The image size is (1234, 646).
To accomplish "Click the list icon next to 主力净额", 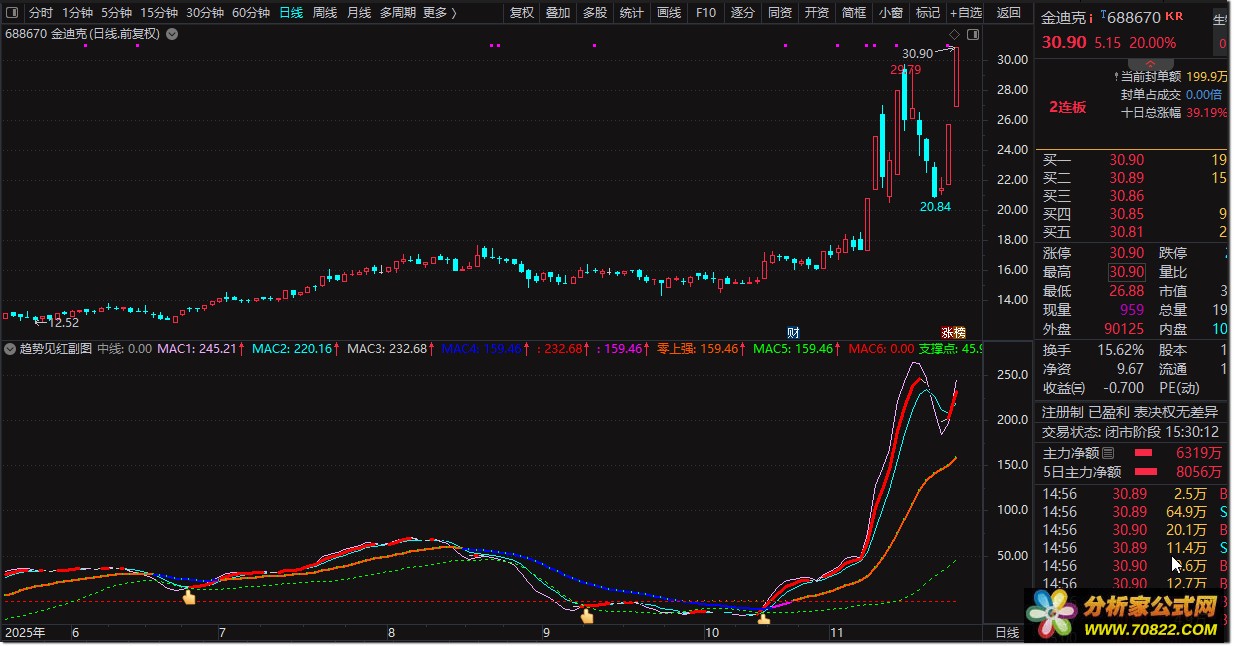I will pyautogui.click(x=1107, y=453).
